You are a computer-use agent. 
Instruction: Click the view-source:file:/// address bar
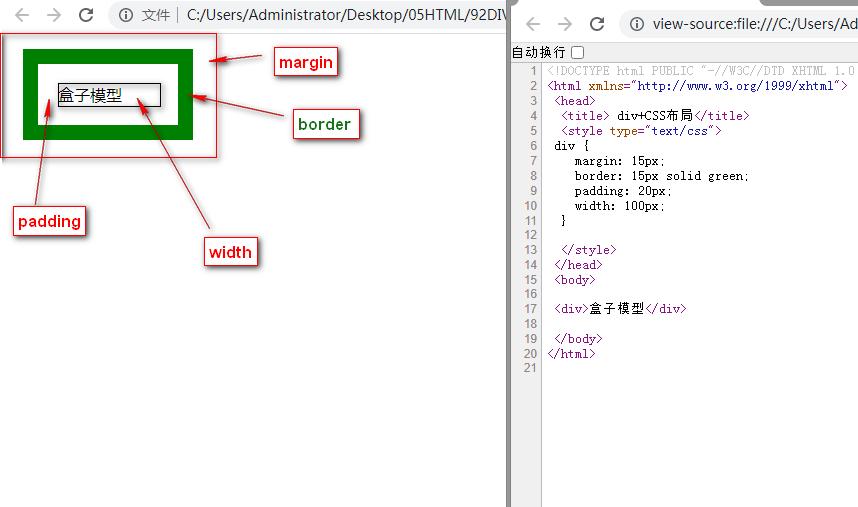pos(750,24)
